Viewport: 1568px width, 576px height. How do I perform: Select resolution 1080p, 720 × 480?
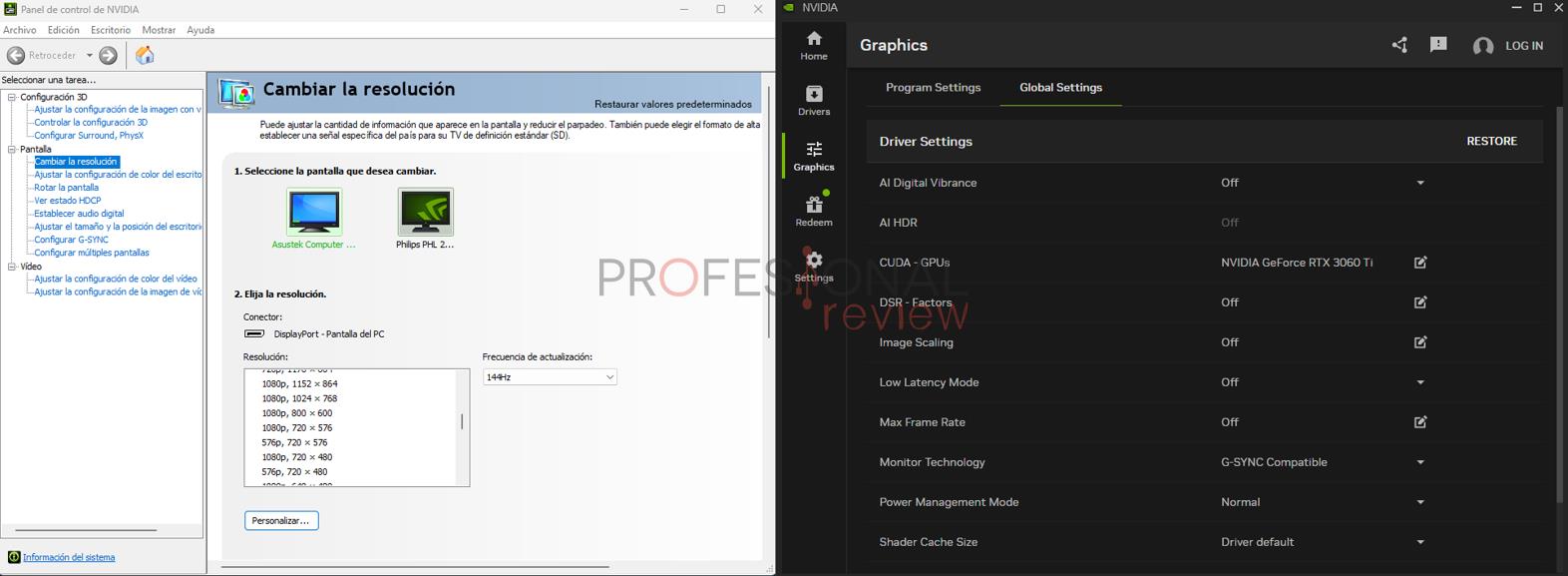(297, 457)
